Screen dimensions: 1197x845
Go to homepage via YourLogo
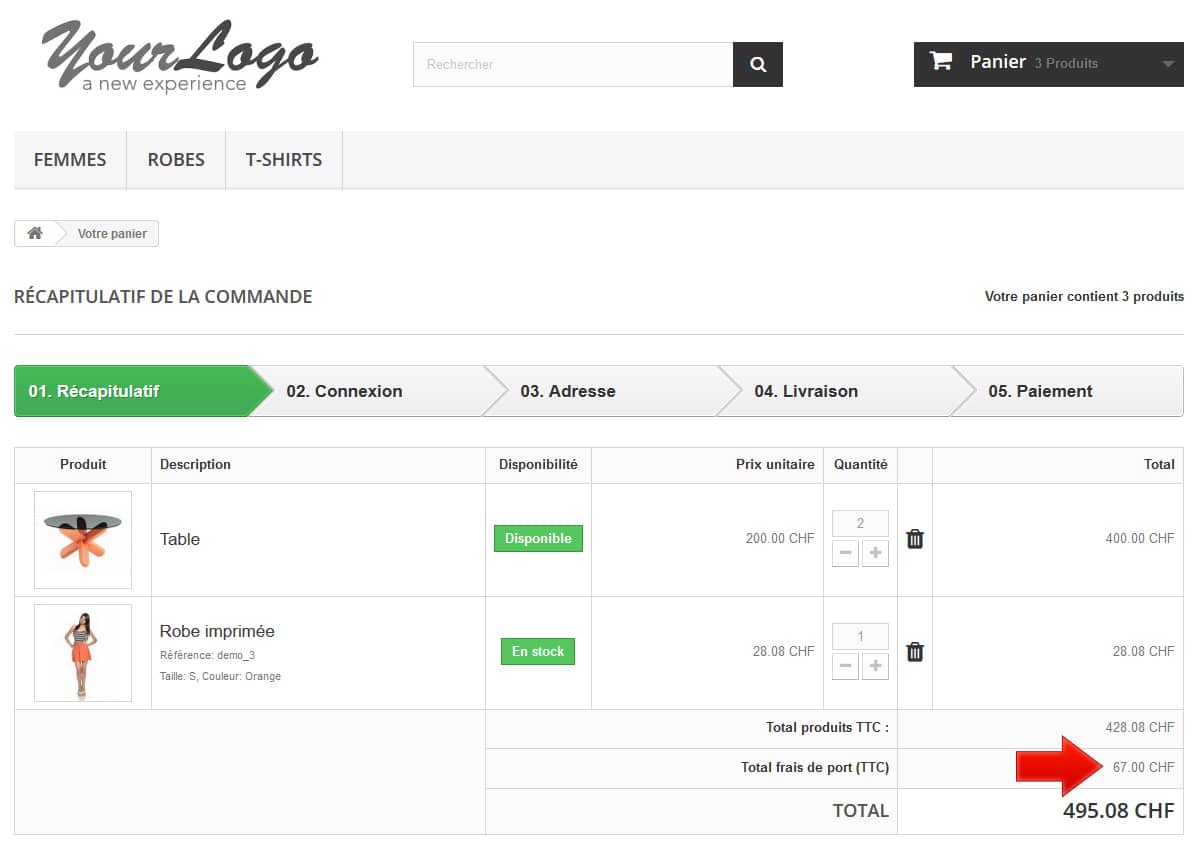pyautogui.click(x=180, y=56)
